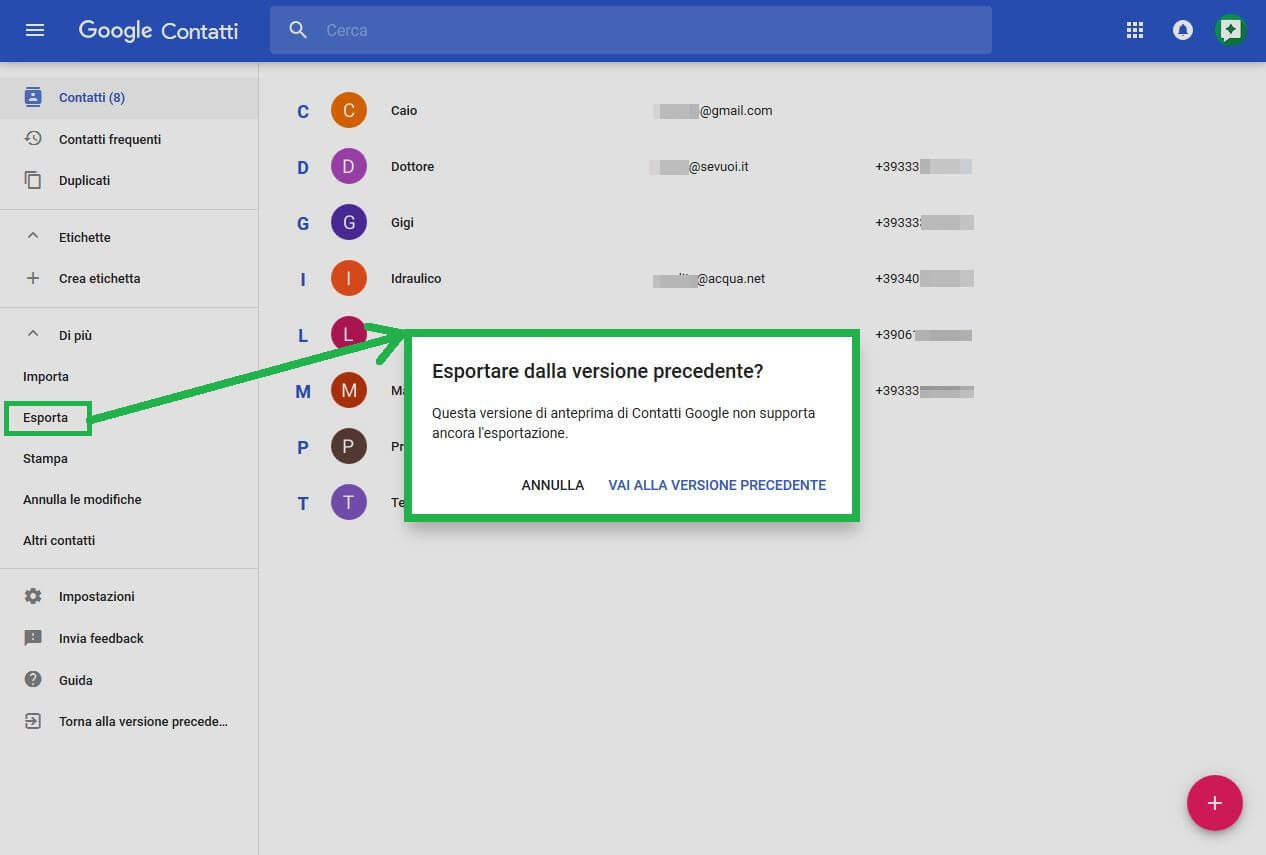
Task: Click the G avatar for Gigi
Action: tap(348, 222)
